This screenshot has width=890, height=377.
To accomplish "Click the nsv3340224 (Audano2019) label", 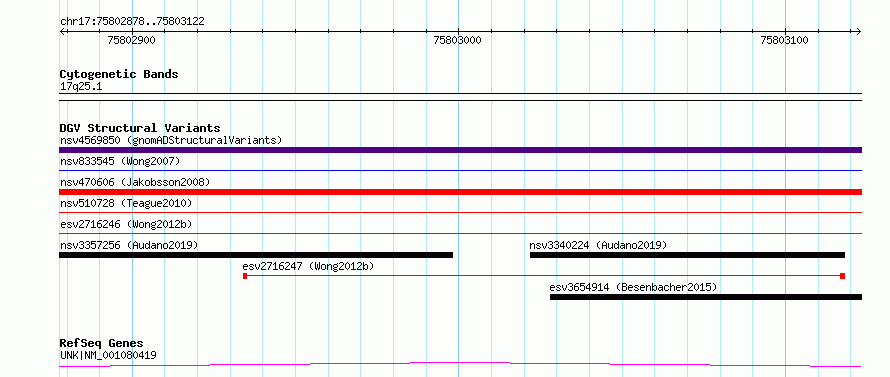I will coord(598,245).
